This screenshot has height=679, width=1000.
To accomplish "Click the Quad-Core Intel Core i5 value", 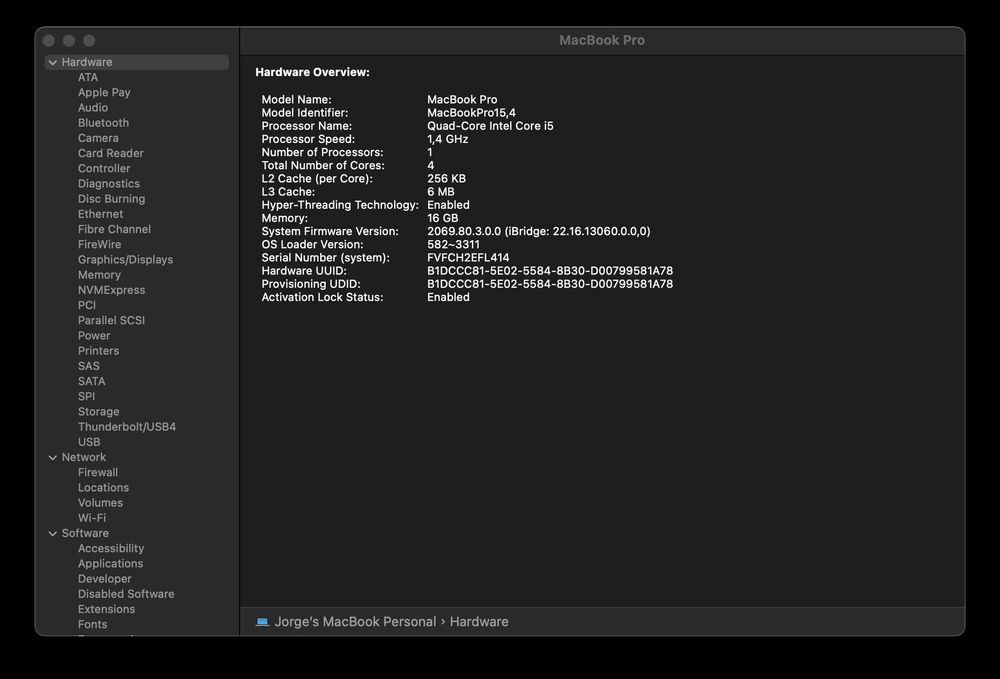I will (490, 126).
